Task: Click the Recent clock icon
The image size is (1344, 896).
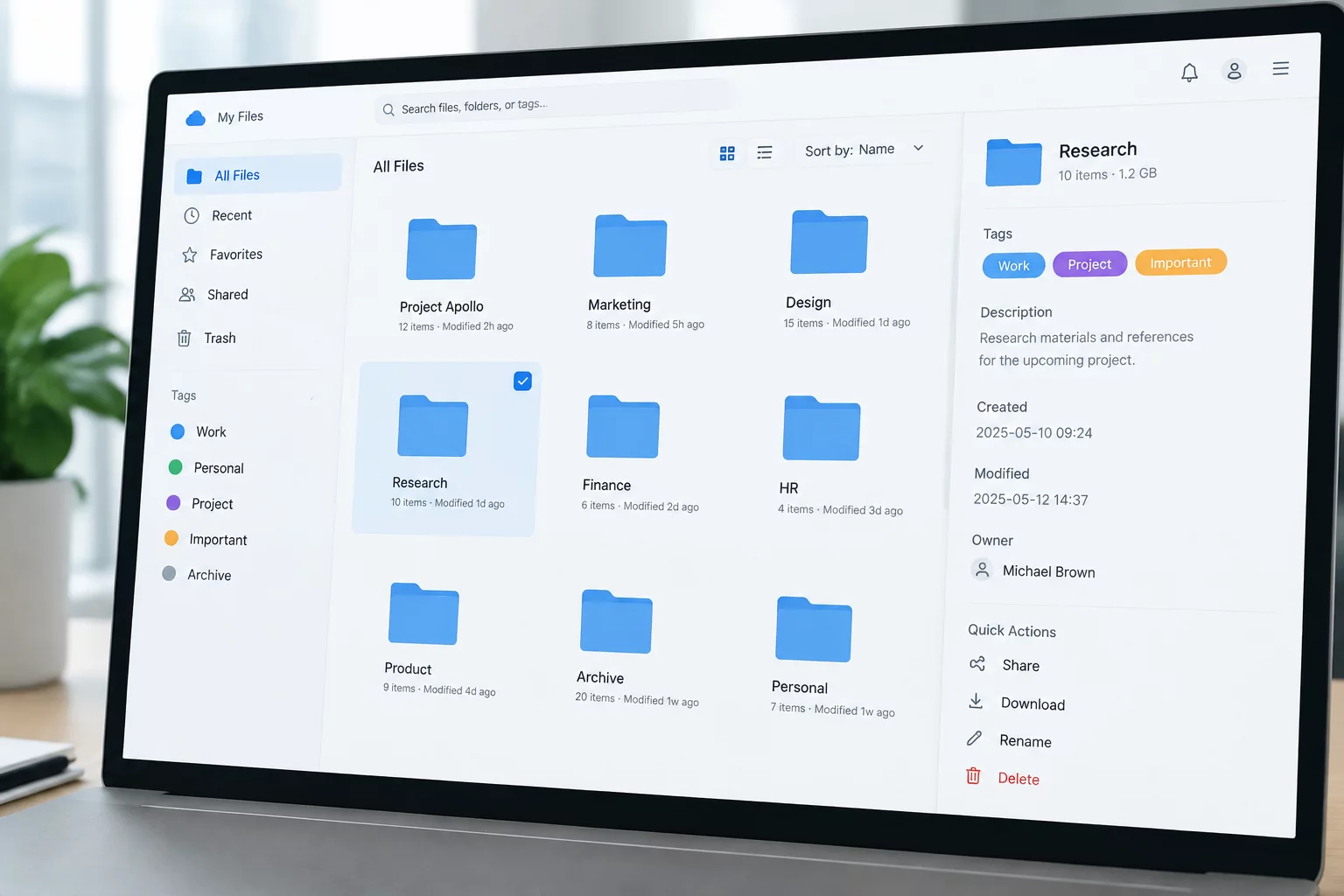Action: (x=192, y=216)
